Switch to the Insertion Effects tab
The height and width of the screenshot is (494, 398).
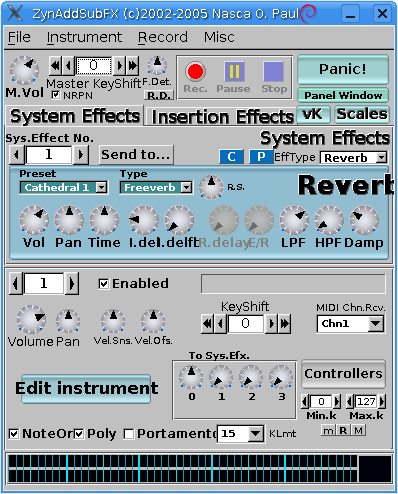point(222,117)
